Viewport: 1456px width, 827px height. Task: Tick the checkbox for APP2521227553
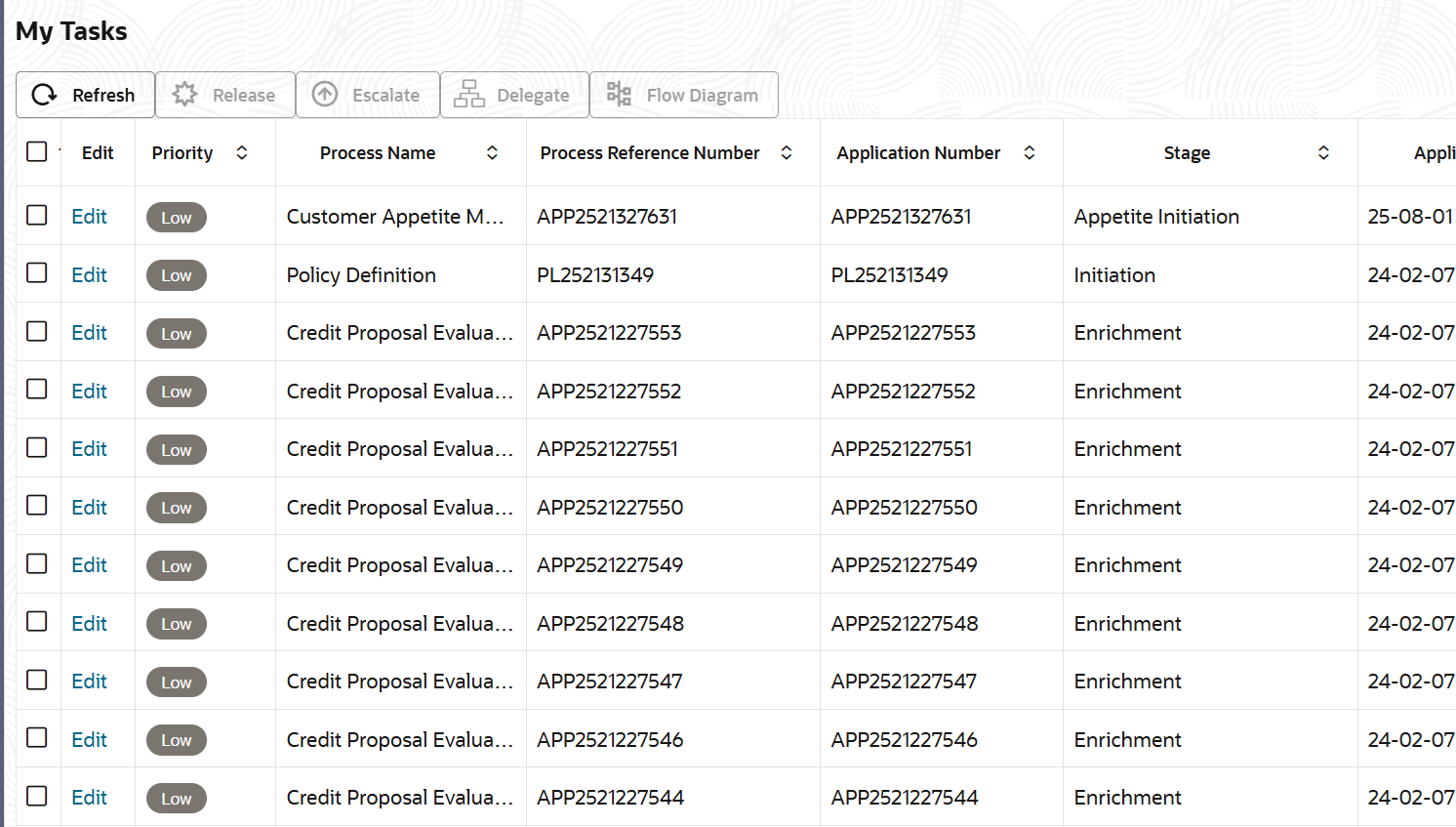[x=37, y=331]
